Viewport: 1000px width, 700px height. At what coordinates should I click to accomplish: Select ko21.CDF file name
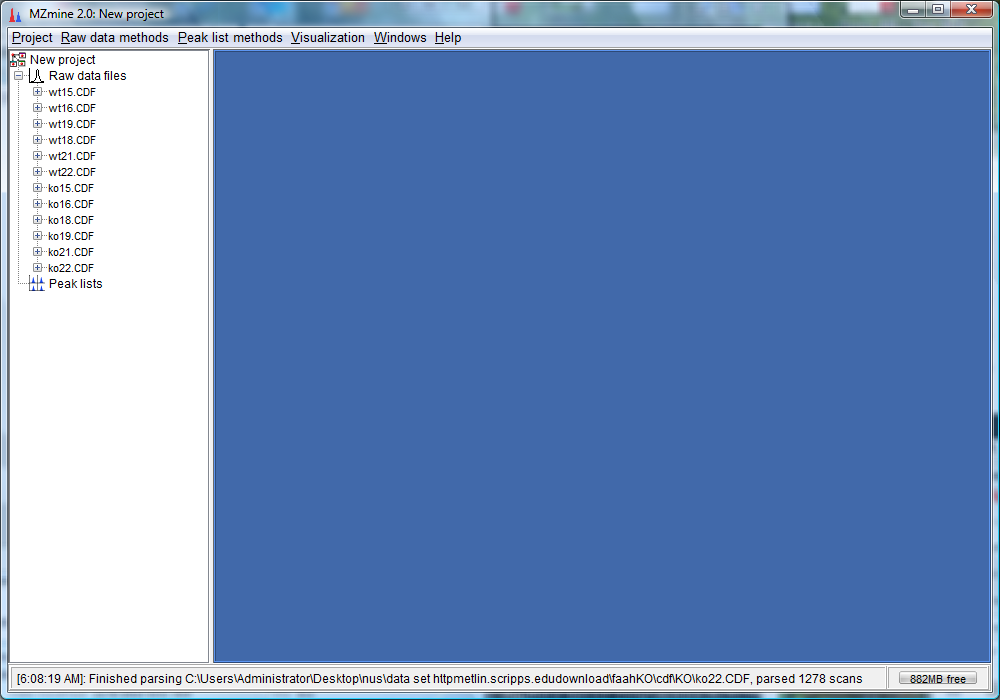point(71,252)
